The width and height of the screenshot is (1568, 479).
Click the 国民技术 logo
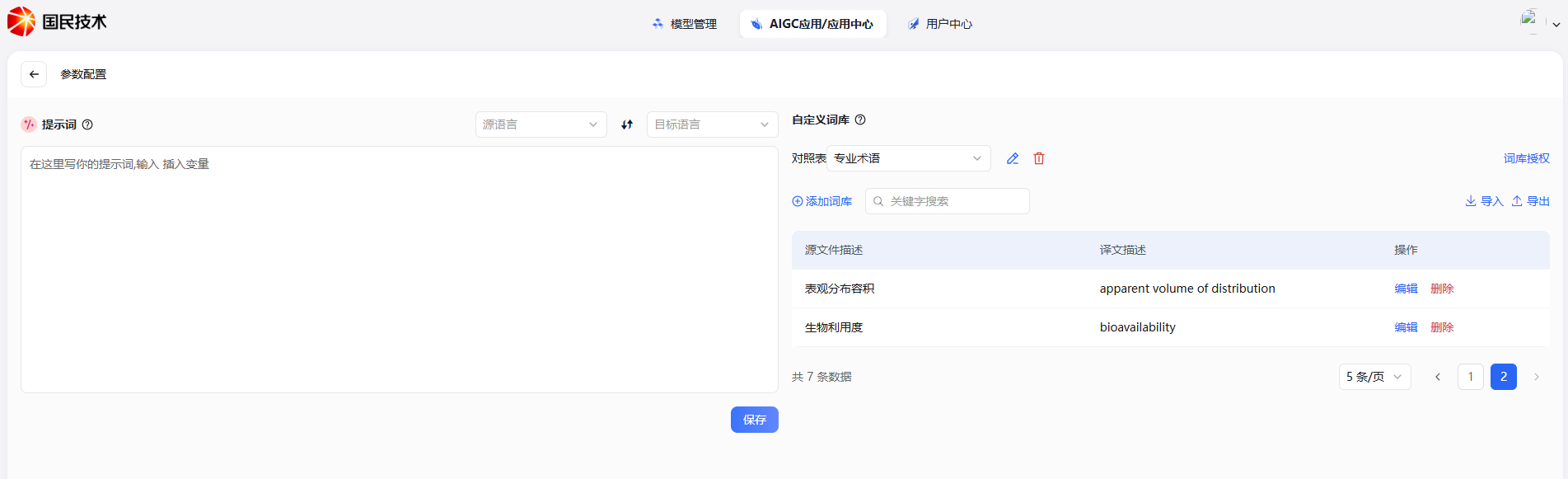click(57, 21)
